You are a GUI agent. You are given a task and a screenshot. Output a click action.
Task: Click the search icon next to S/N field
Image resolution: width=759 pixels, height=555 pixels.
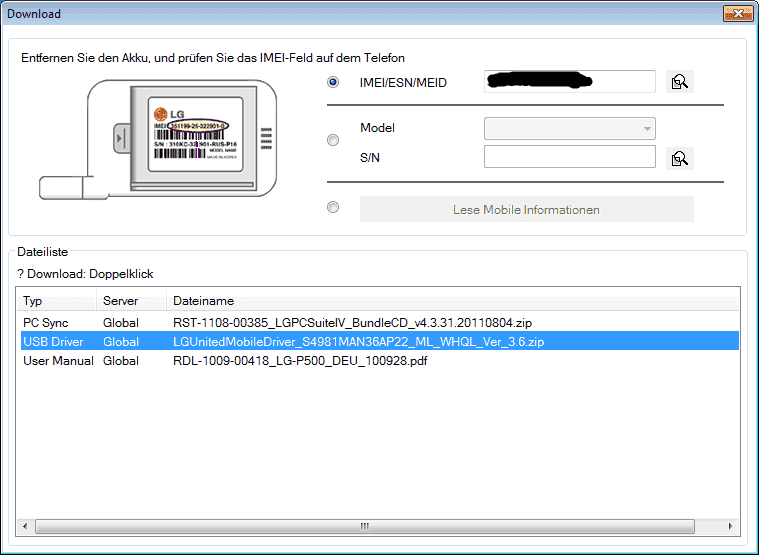(680, 158)
